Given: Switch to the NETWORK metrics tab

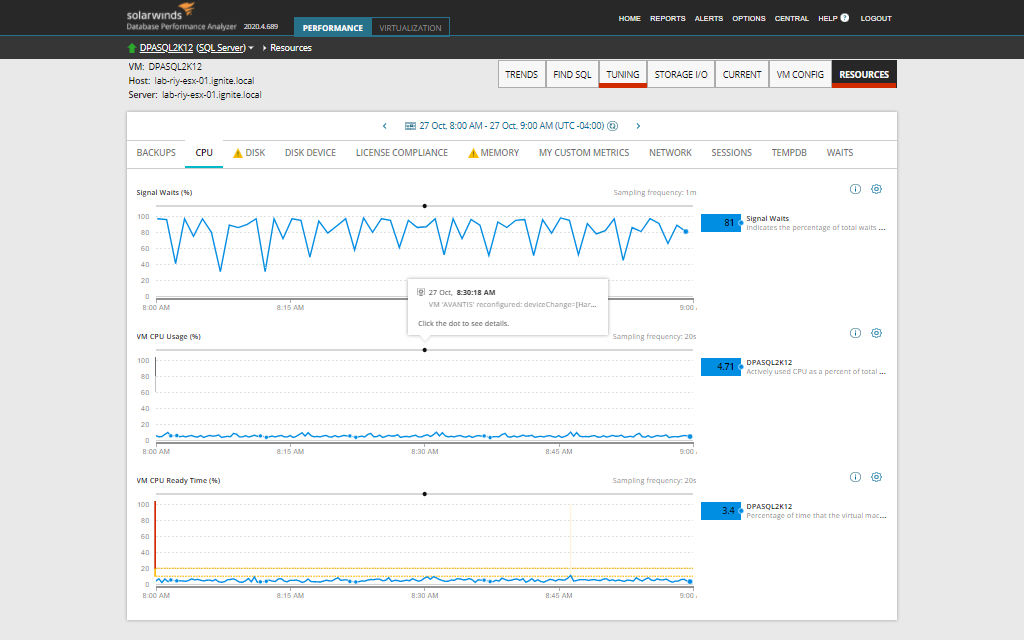Looking at the screenshot, I should [x=670, y=152].
